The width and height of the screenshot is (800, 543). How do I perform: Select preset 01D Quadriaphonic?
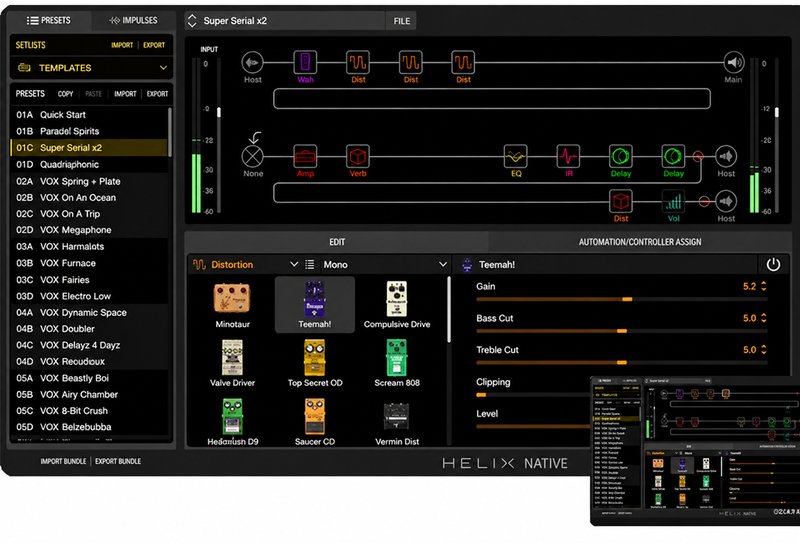point(89,164)
